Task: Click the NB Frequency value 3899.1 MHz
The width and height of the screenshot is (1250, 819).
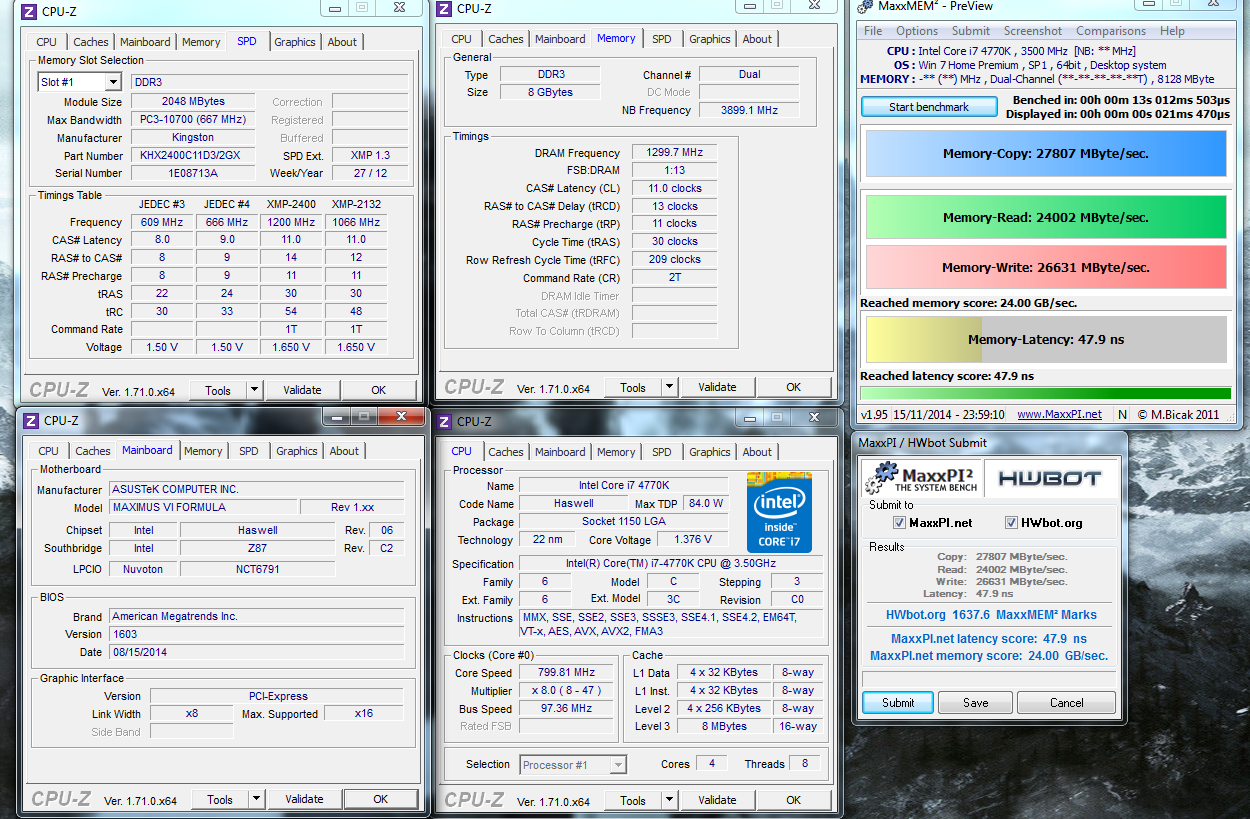Action: 748,110
